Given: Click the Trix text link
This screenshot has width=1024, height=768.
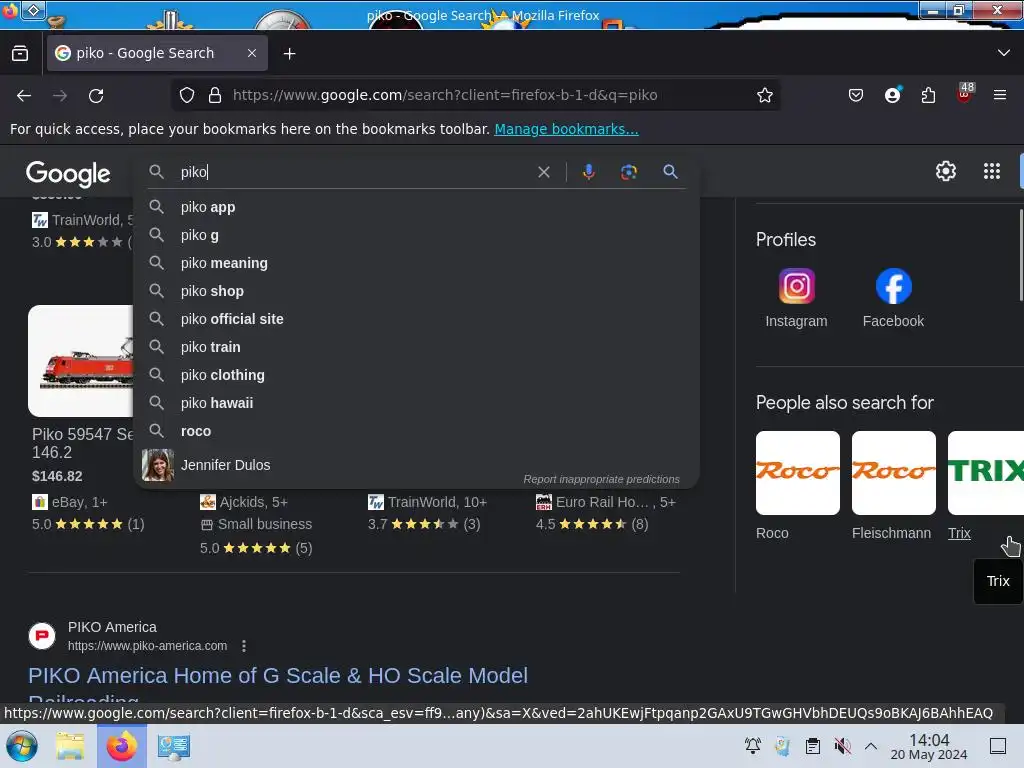Looking at the screenshot, I should click(x=959, y=534).
